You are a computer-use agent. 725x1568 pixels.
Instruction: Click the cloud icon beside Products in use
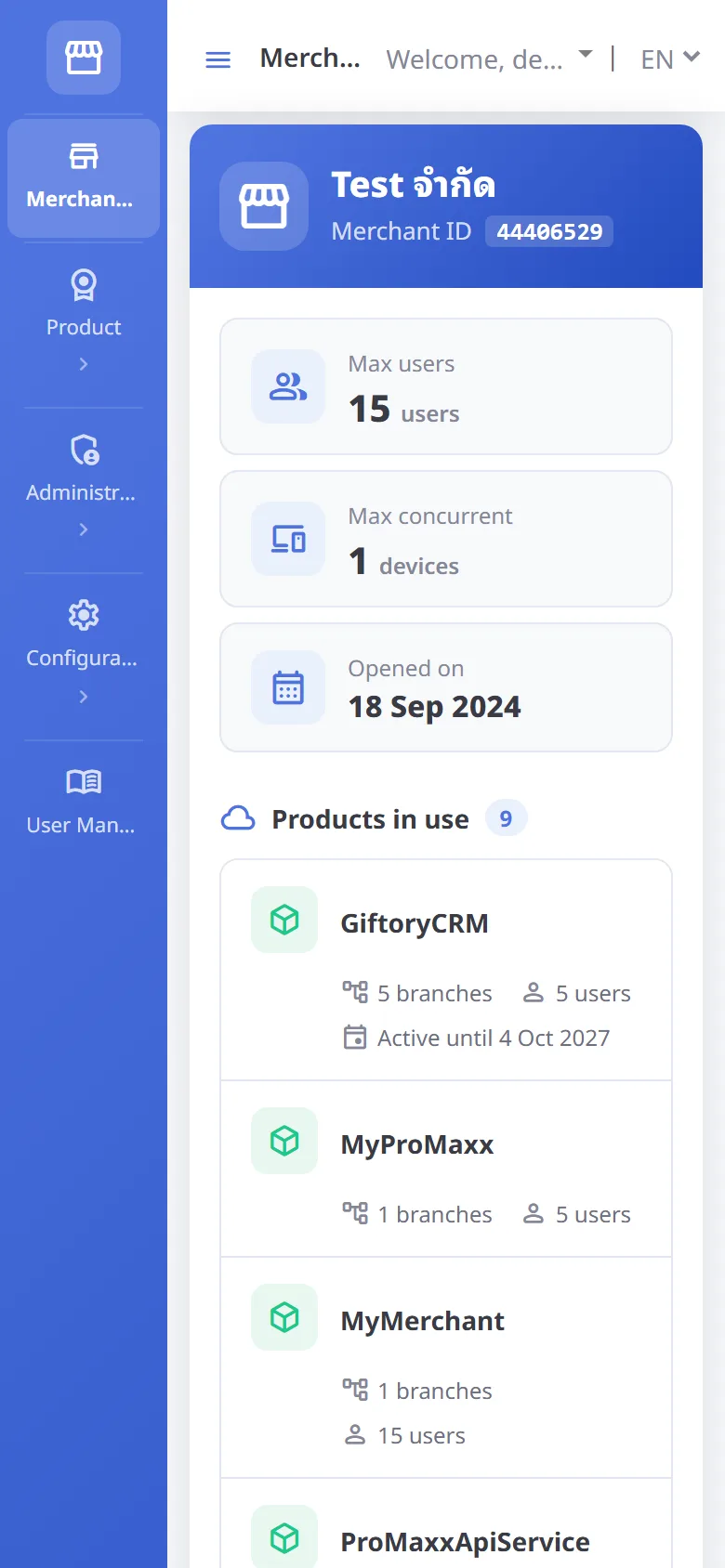coord(238,818)
